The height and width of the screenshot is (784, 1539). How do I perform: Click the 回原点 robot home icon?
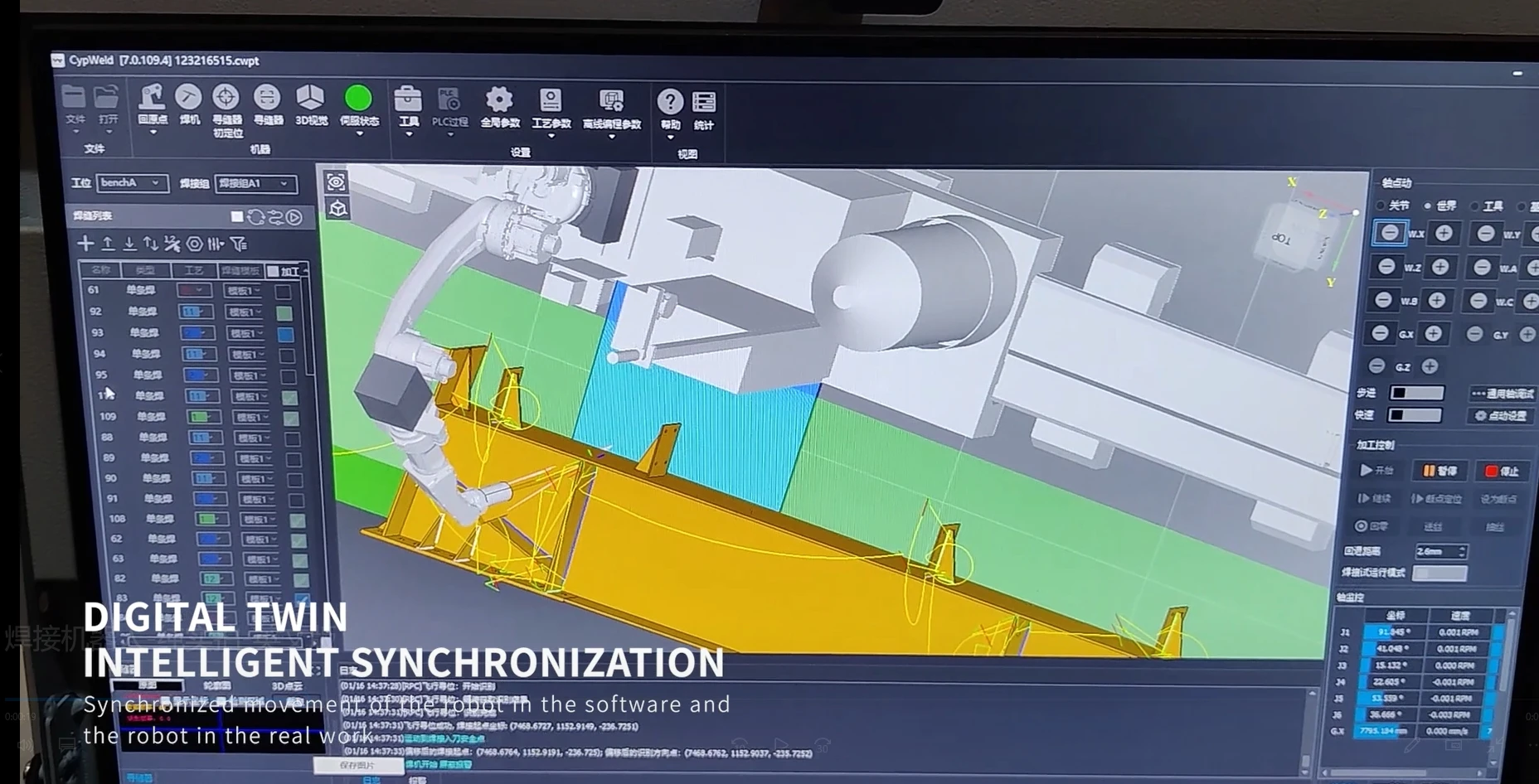tap(152, 98)
